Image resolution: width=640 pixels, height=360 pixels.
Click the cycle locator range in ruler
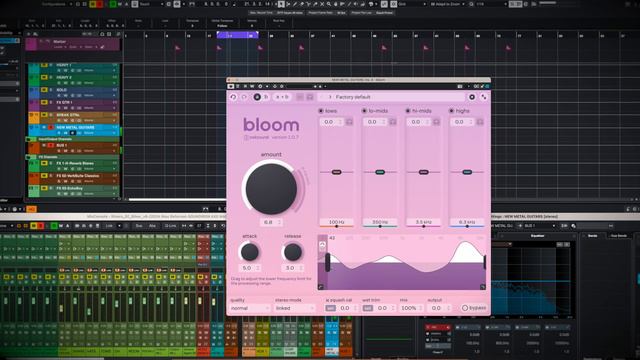tap(237, 36)
